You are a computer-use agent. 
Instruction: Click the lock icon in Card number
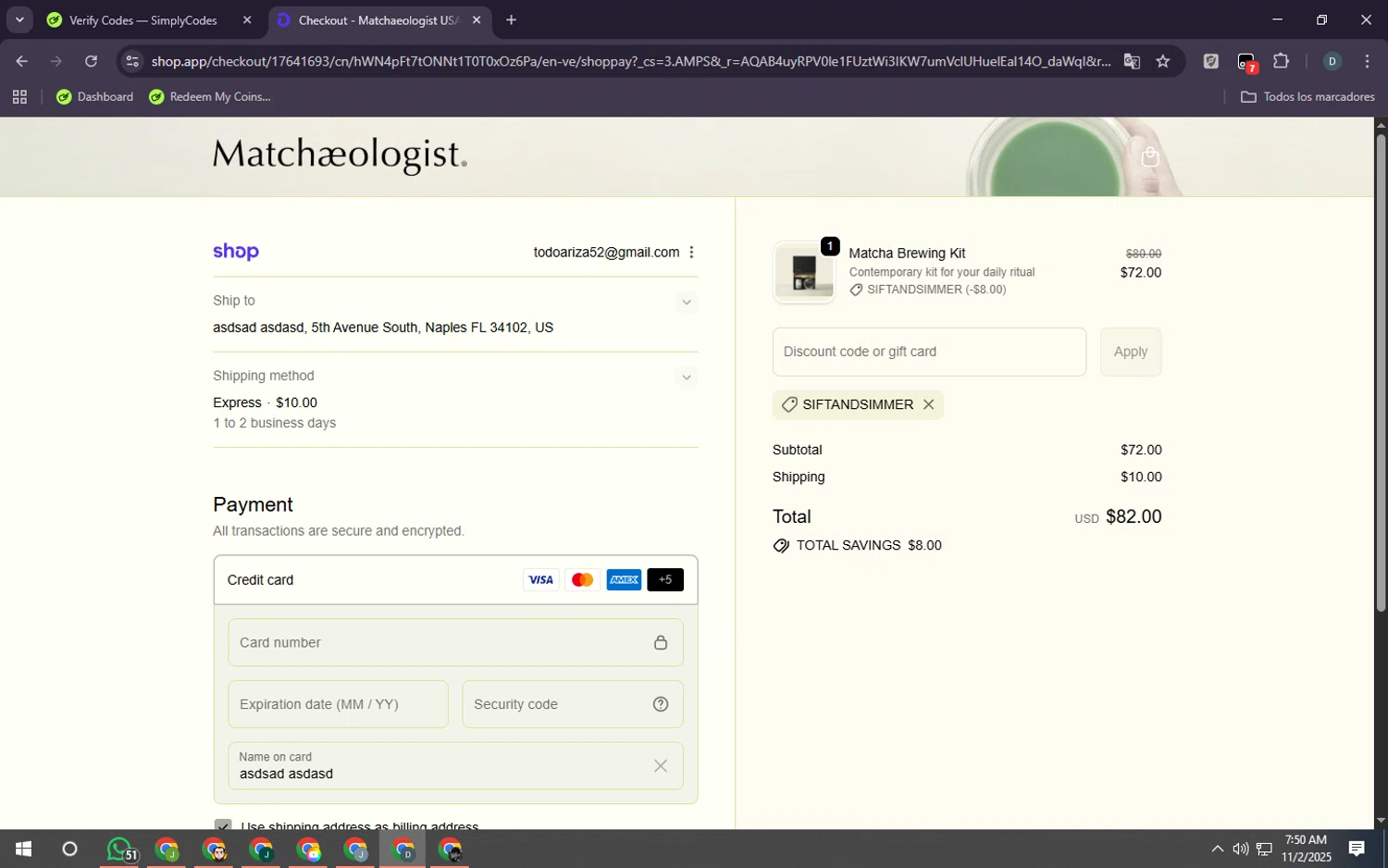pos(661,642)
